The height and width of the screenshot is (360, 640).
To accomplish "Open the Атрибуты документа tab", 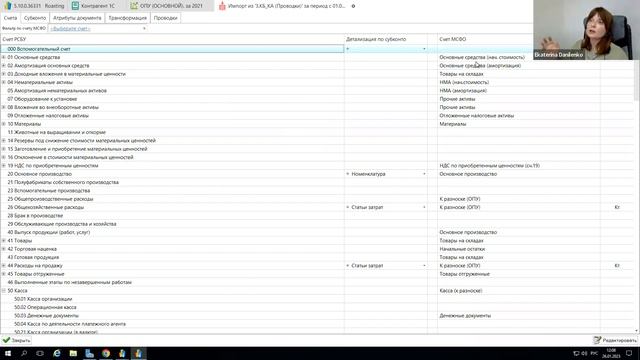I will [77, 18].
